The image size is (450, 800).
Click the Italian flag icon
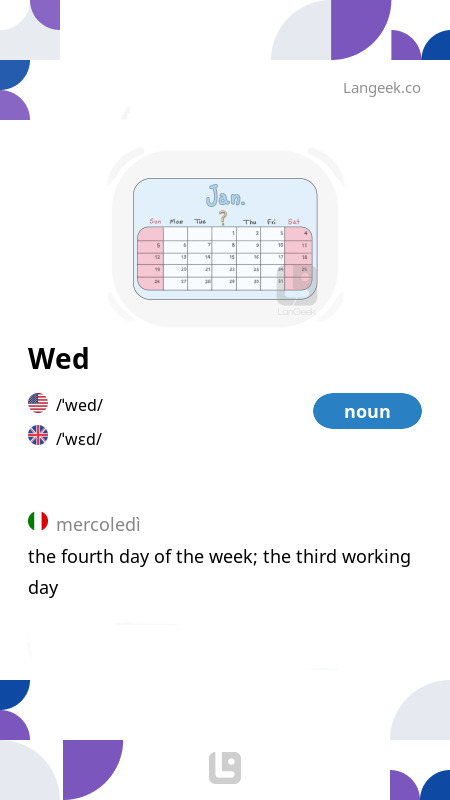38,521
